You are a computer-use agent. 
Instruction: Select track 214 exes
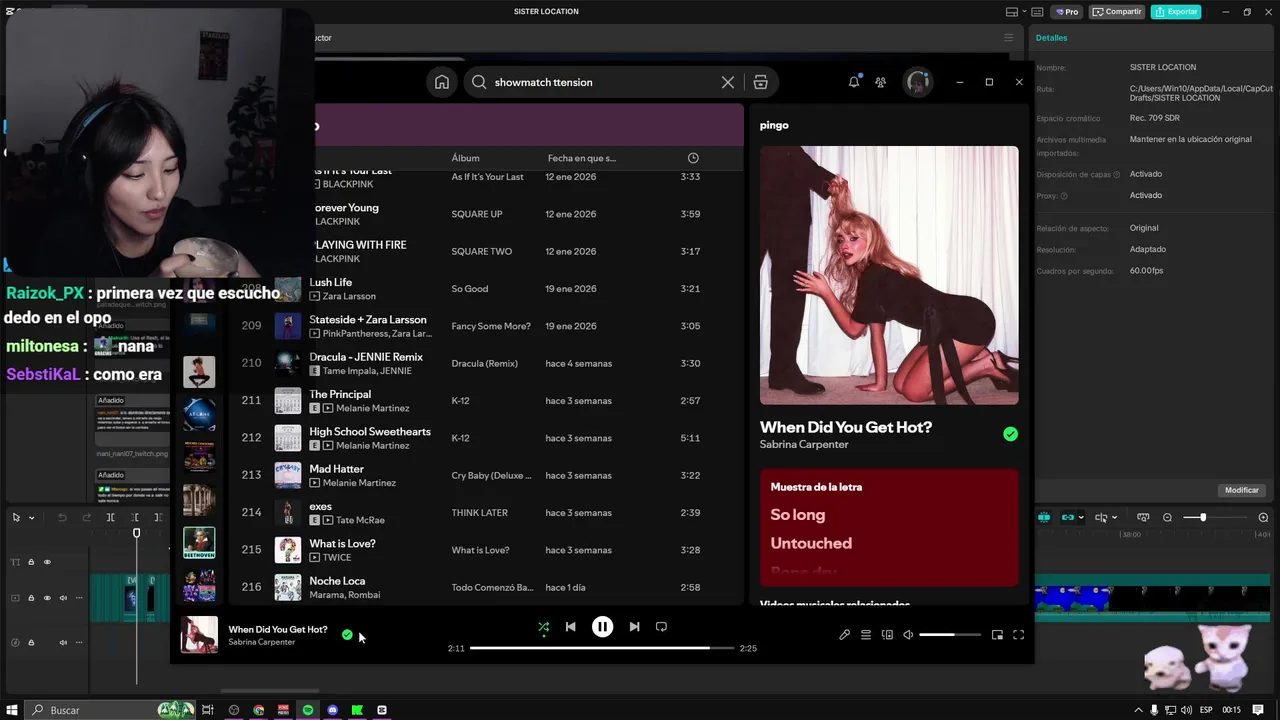pos(485,513)
